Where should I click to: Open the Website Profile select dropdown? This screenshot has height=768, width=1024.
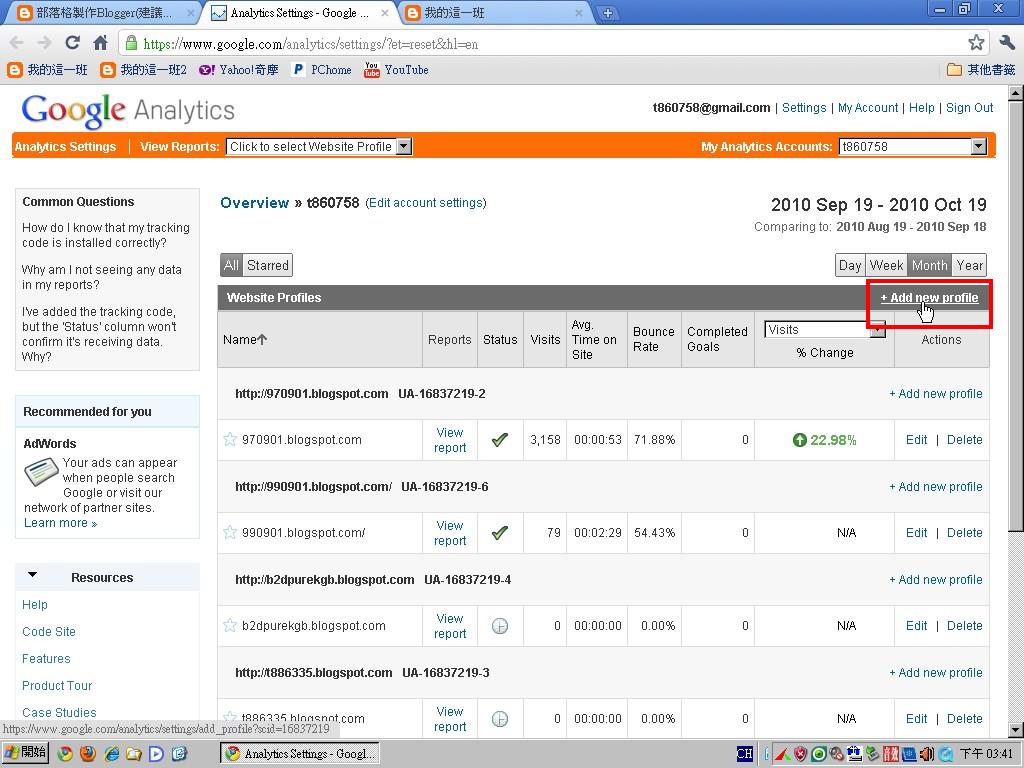[319, 147]
